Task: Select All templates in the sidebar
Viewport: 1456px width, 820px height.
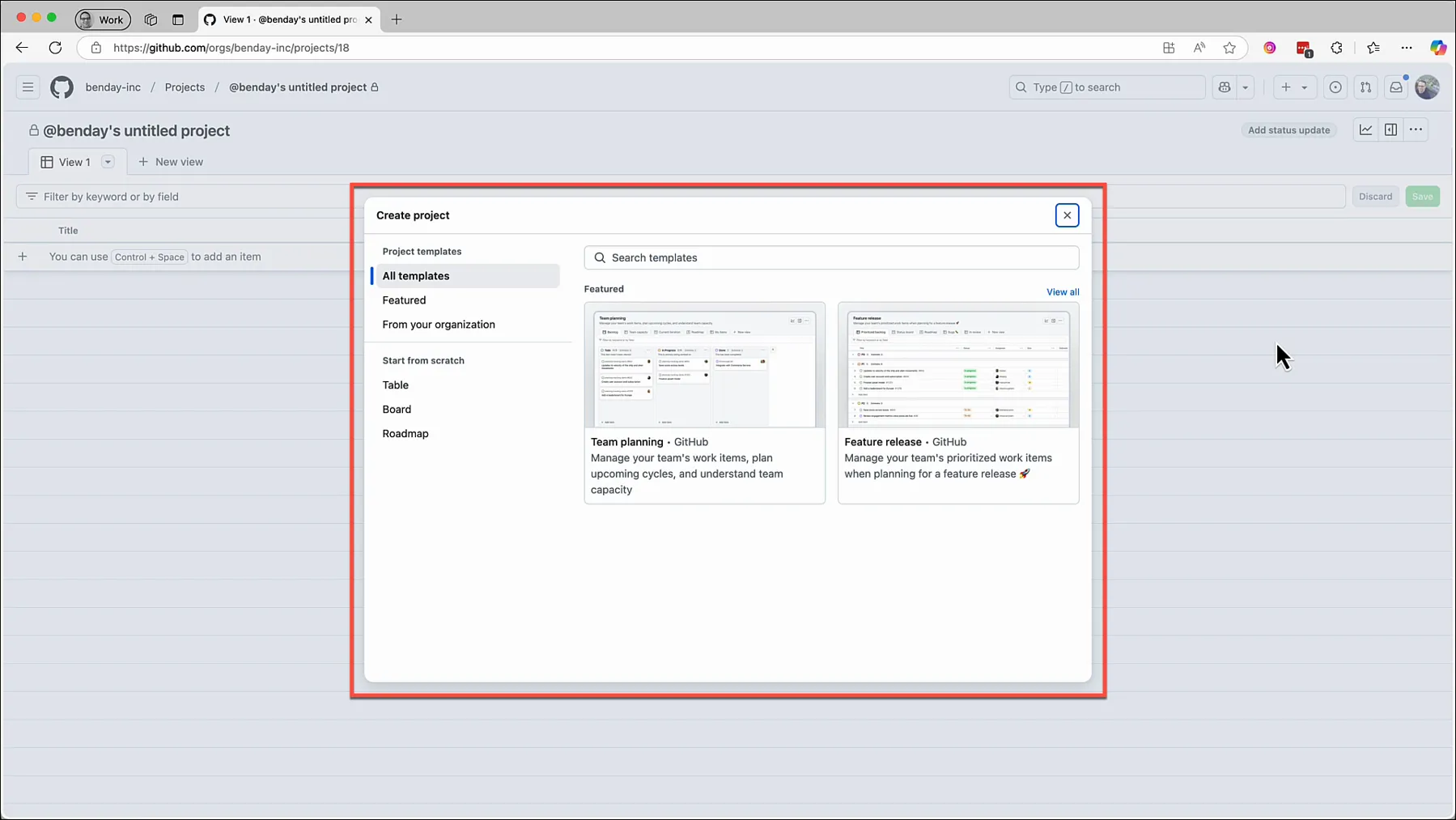Action: pos(467,276)
